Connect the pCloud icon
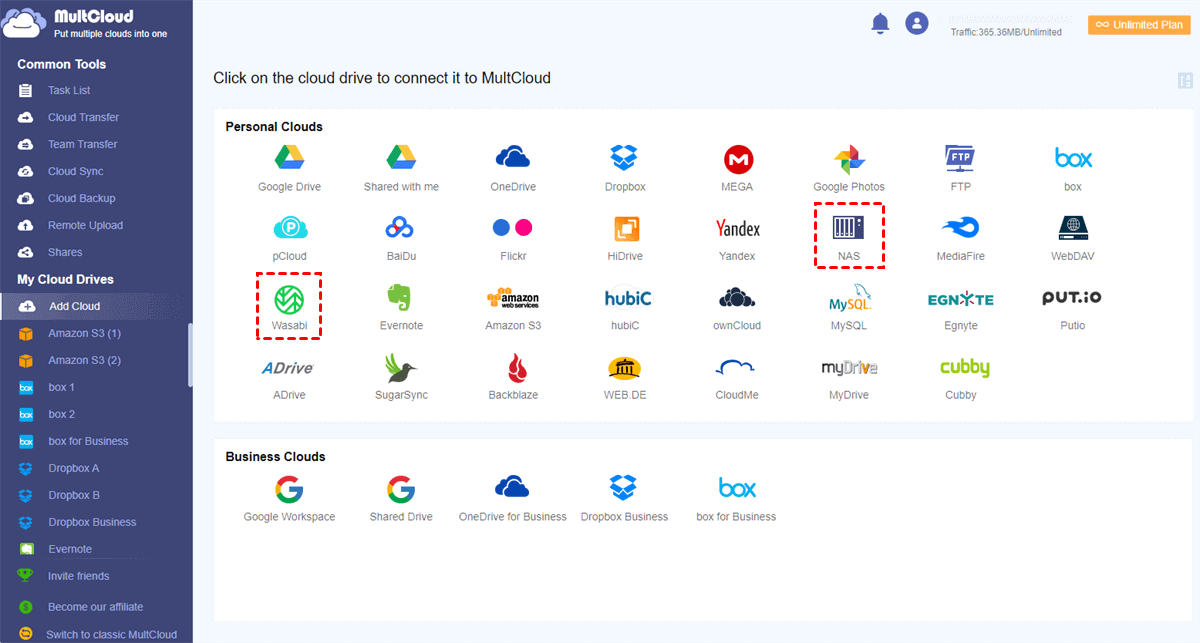Viewport: 1200px width, 643px height. point(289,228)
